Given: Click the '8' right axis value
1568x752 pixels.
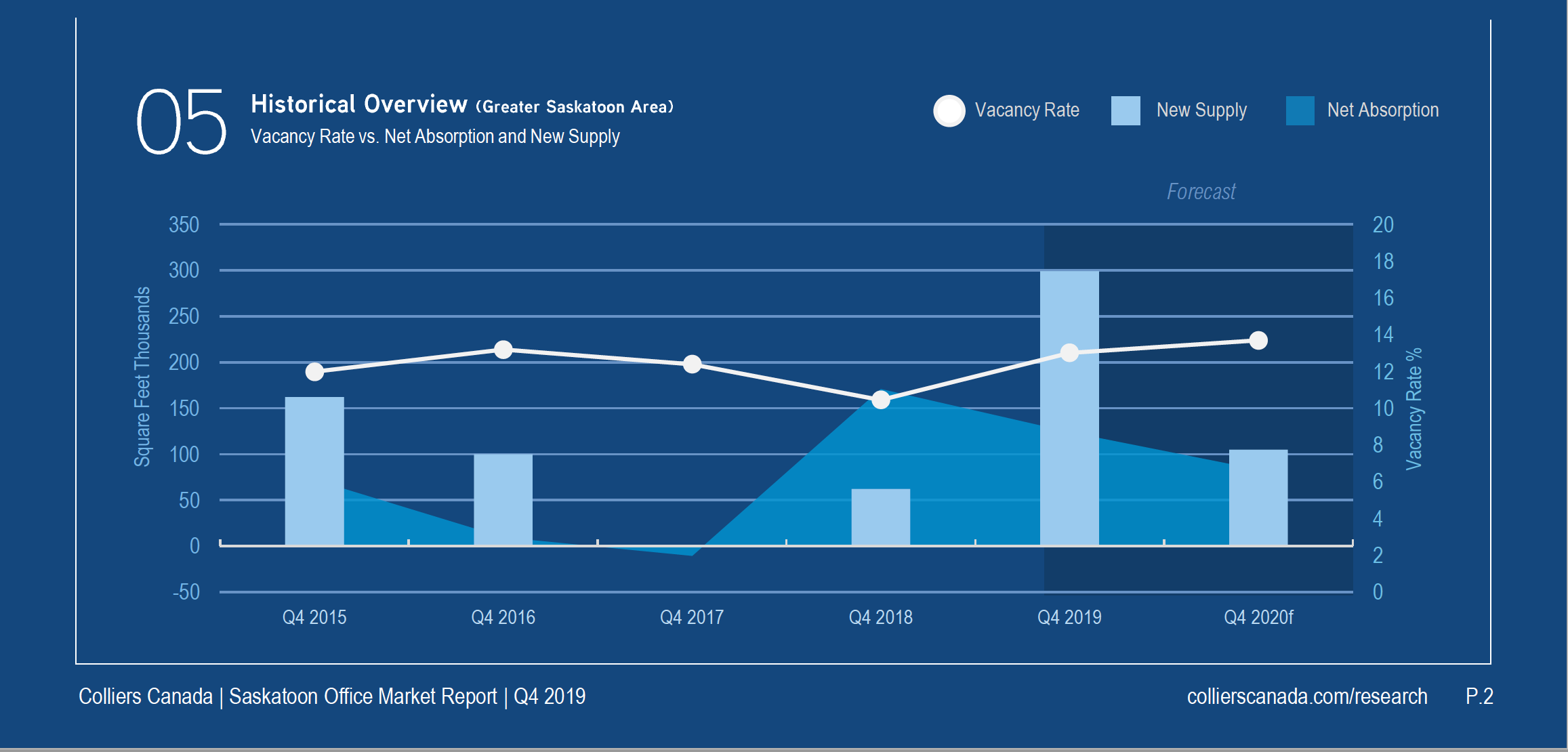Looking at the screenshot, I should point(1378,445).
